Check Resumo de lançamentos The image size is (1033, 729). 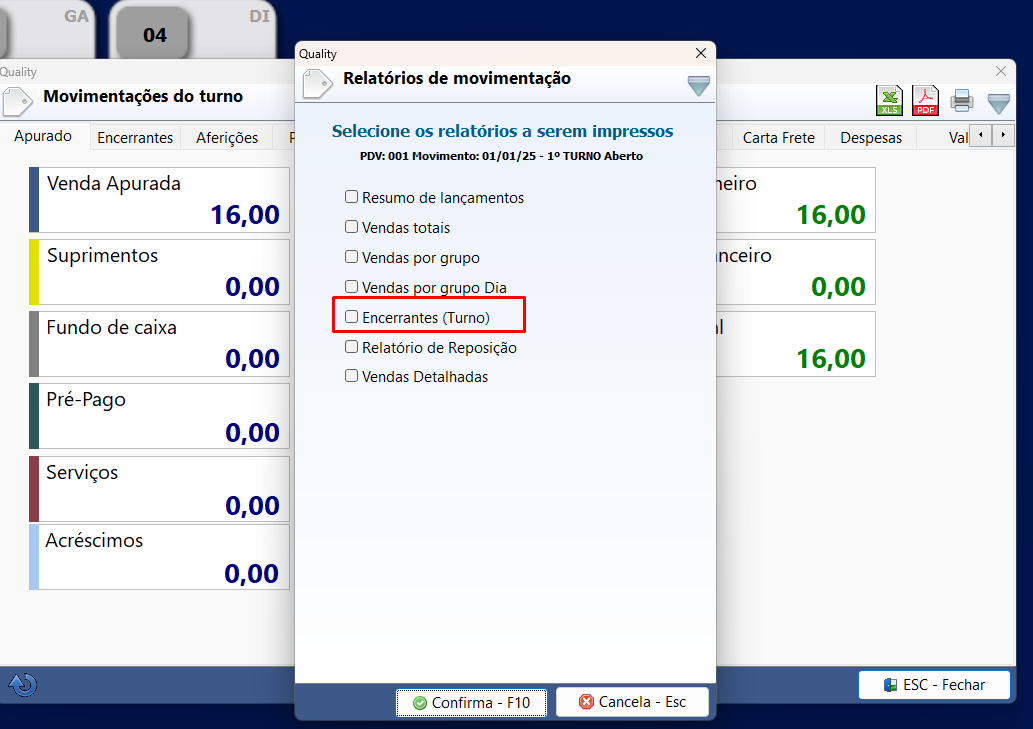tap(352, 197)
